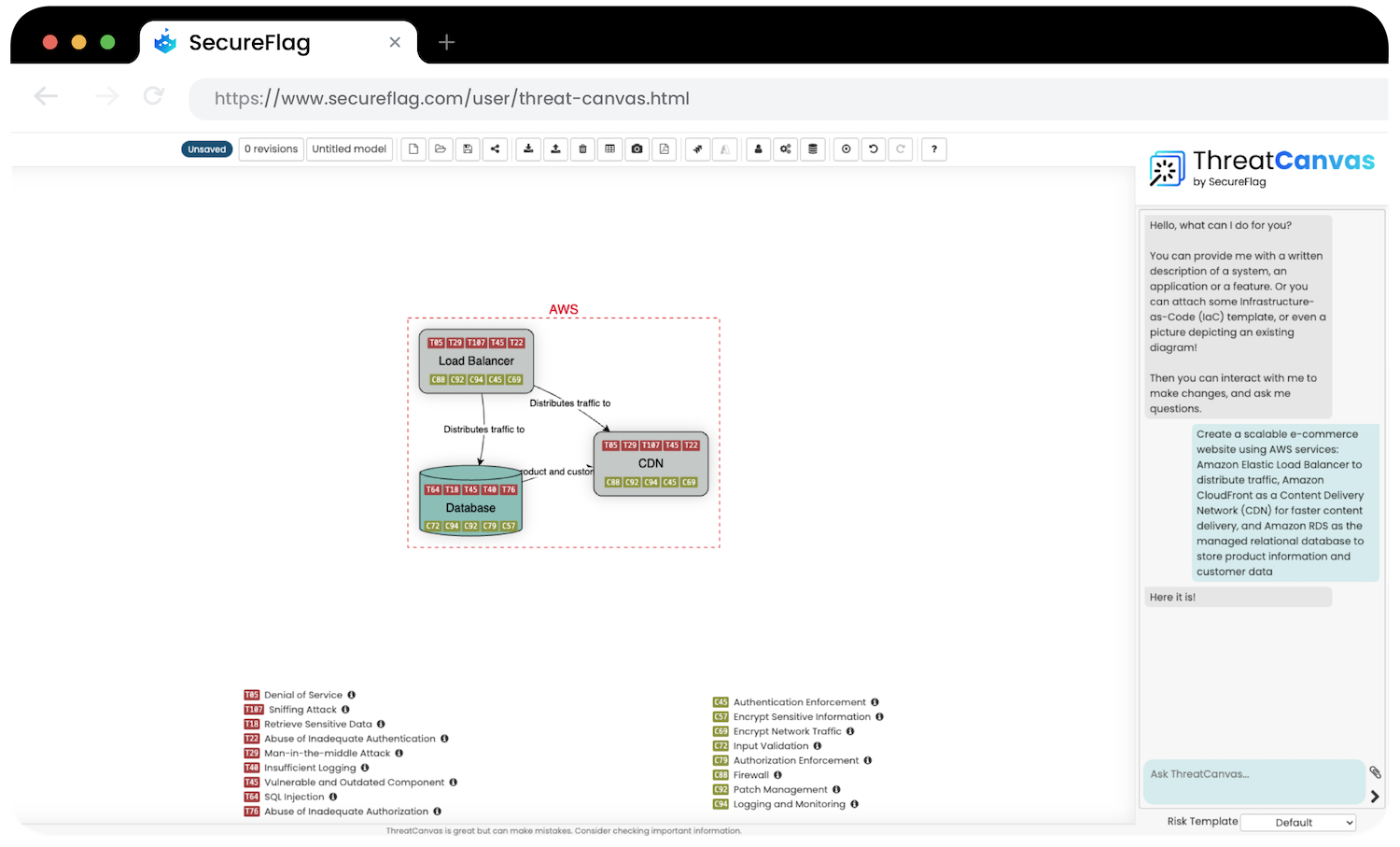Show info for Insufficient Logging threat
Viewport: 1400px width, 847px height.
point(365,768)
